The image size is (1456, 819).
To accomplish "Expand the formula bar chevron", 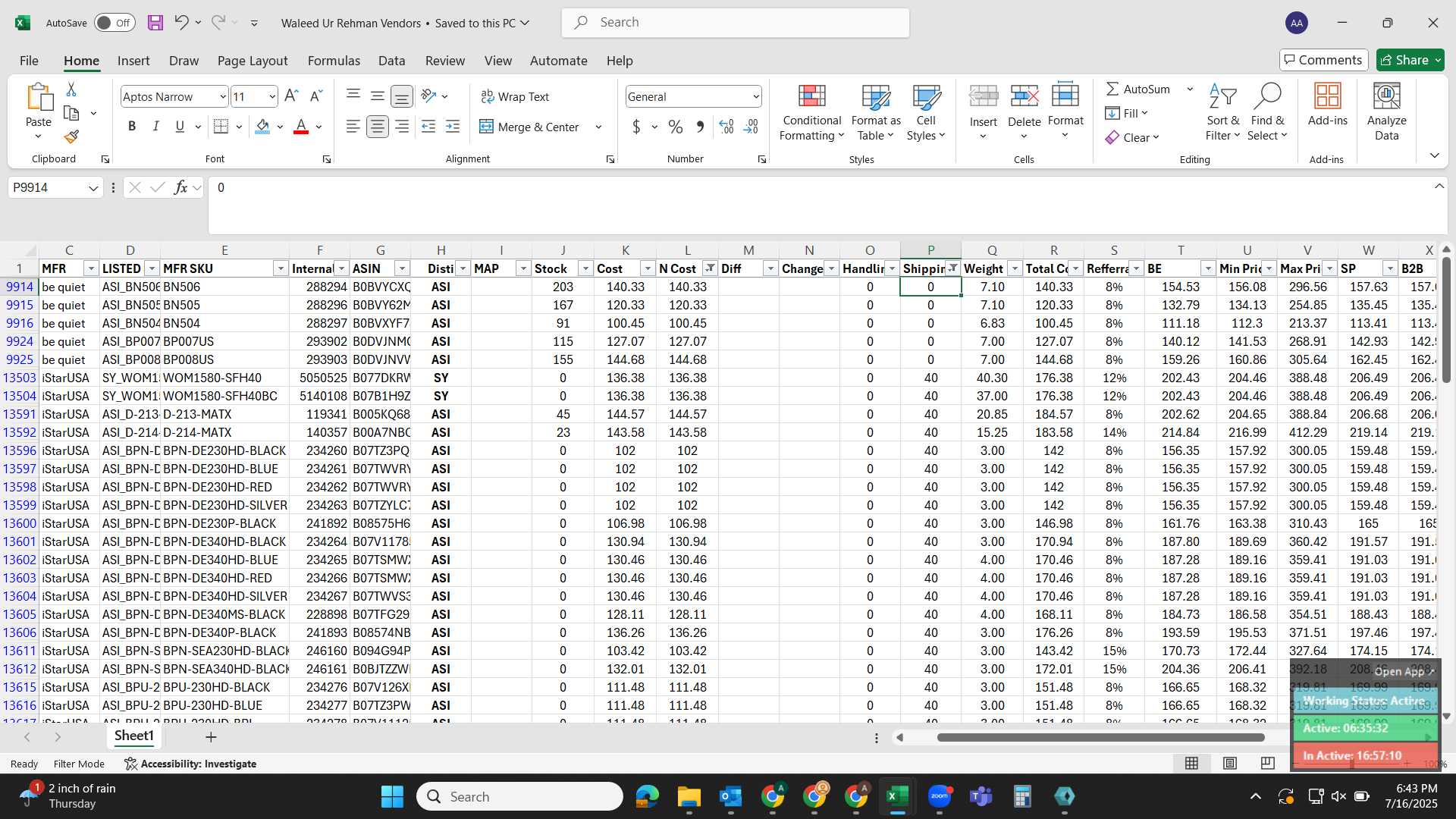I will (x=1439, y=187).
